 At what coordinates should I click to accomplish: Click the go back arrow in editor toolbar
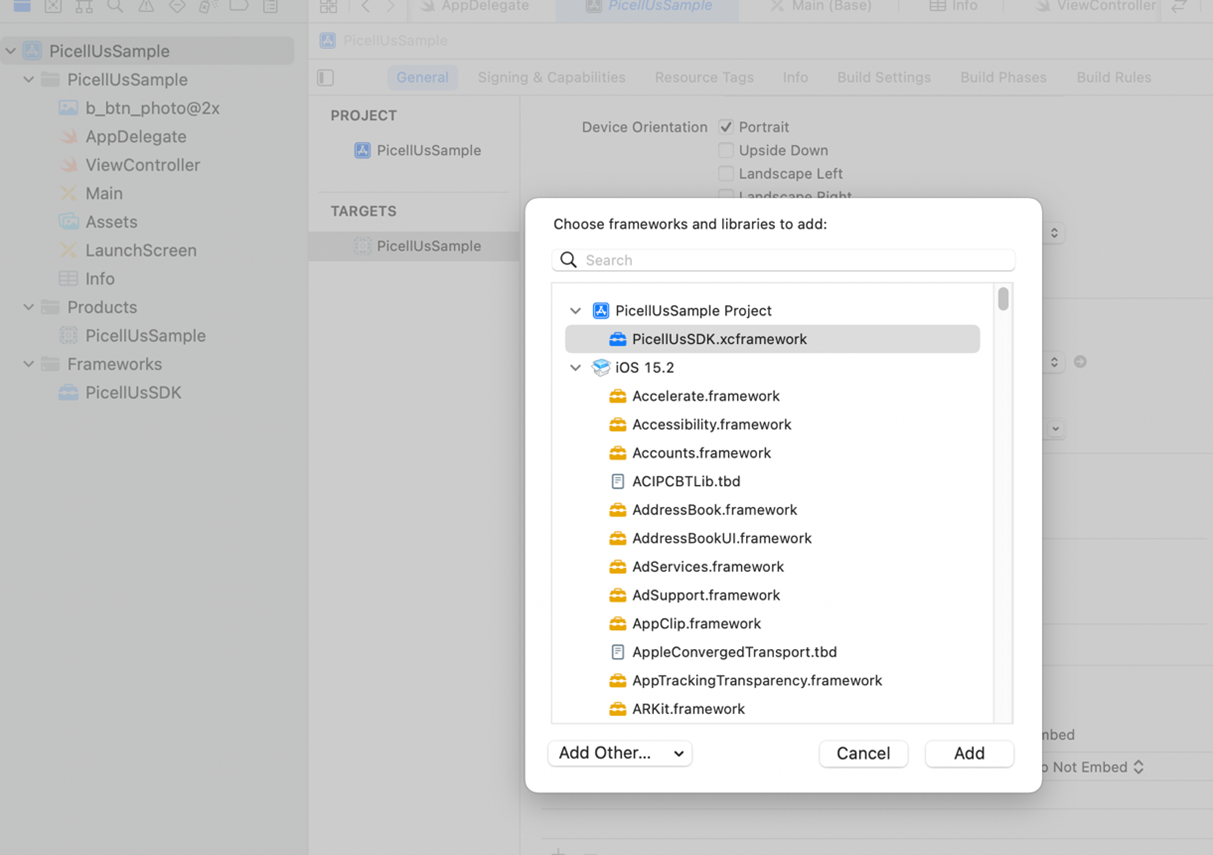click(365, 6)
